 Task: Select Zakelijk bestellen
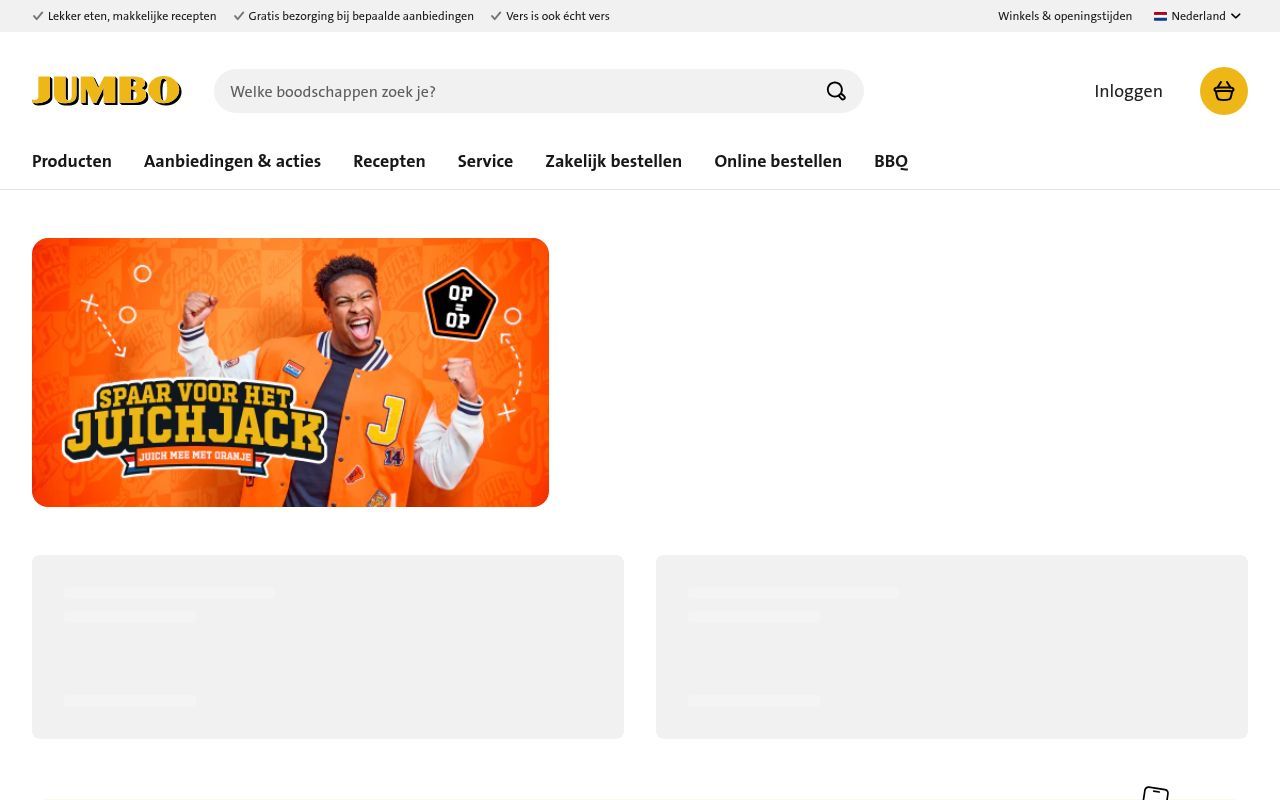point(613,161)
